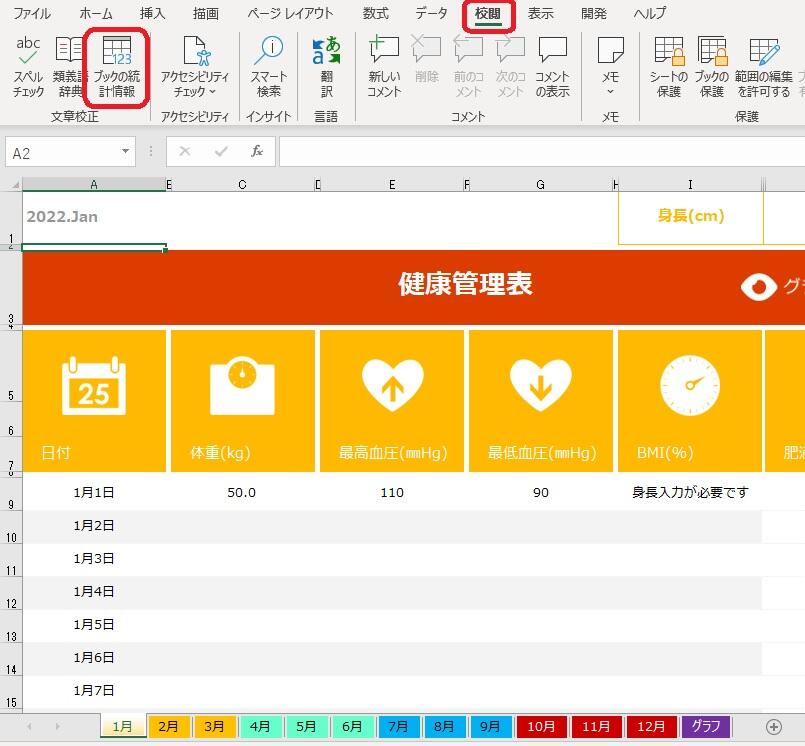Click the スペルチェック spell check icon
This screenshot has height=746, width=805.
click(28, 66)
